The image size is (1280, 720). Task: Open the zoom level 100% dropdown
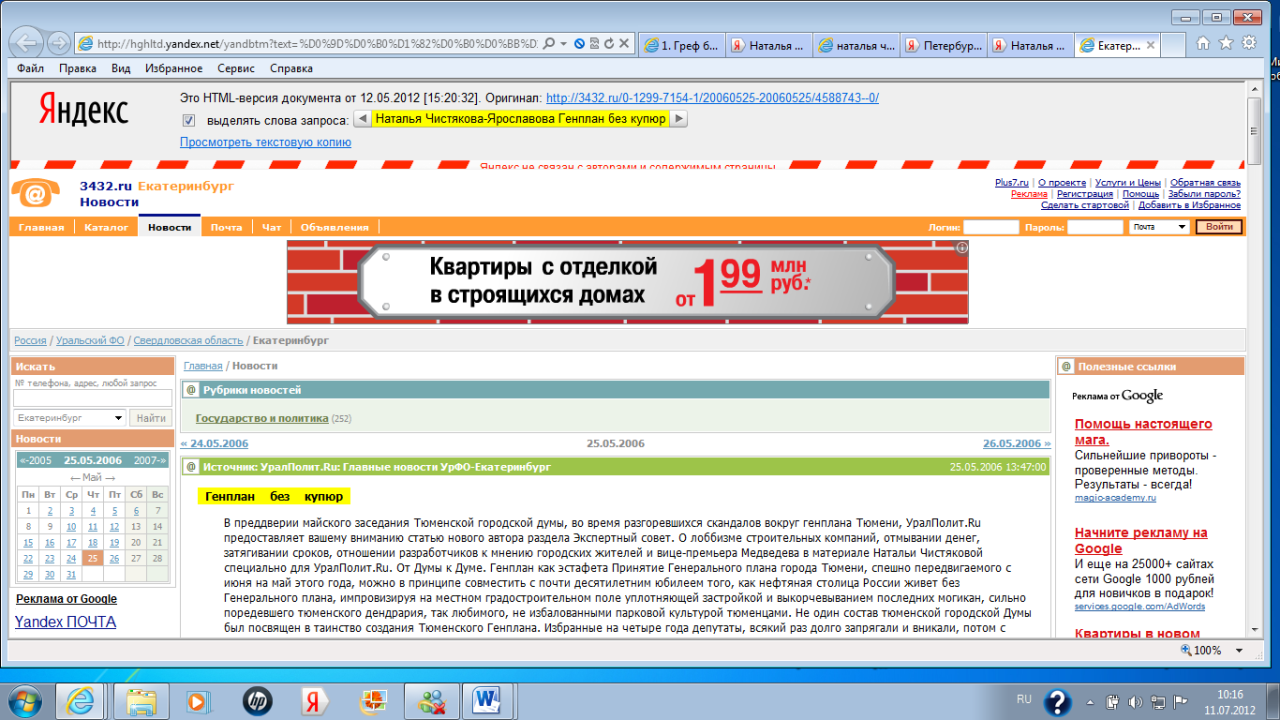tap(1238, 650)
